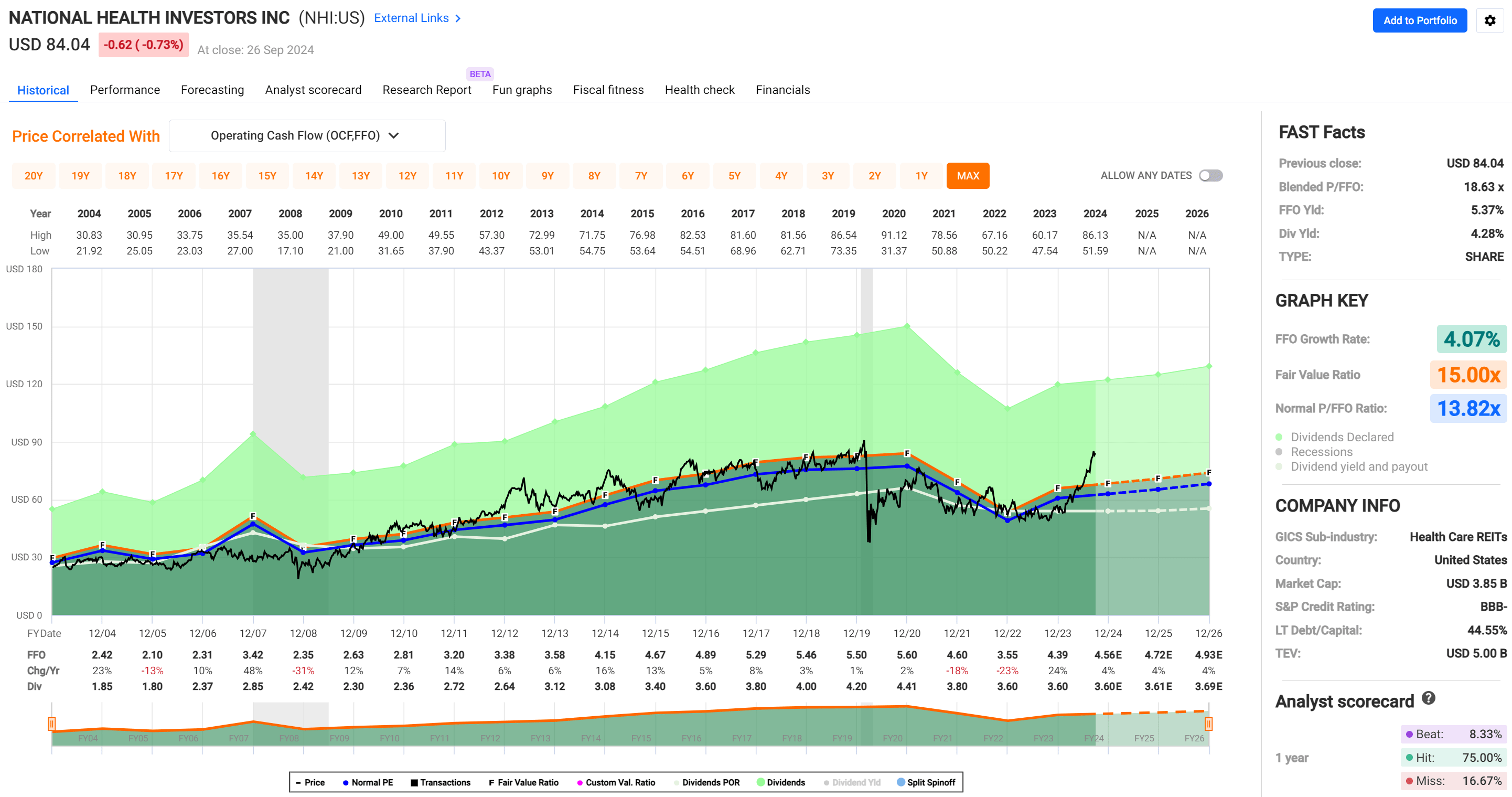Select the 10Y time range button
Image resolution: width=1512 pixels, height=797 pixels.
[501, 175]
